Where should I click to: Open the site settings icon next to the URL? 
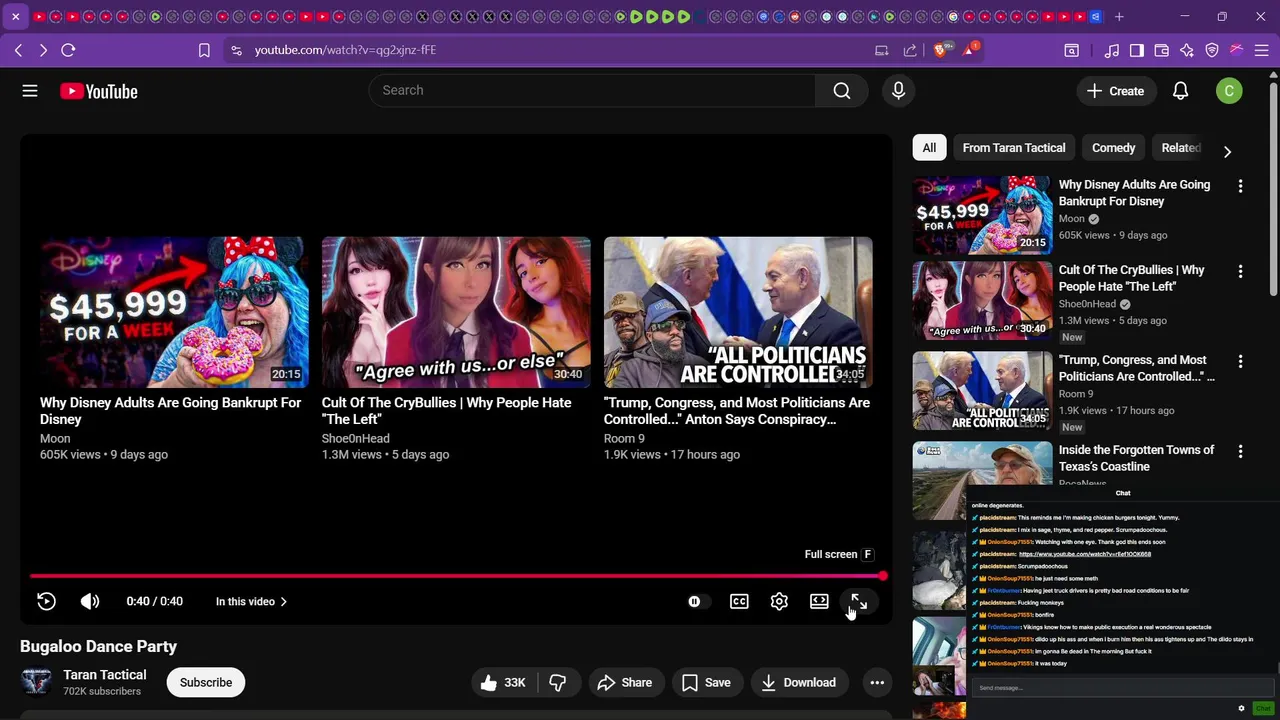click(x=235, y=50)
